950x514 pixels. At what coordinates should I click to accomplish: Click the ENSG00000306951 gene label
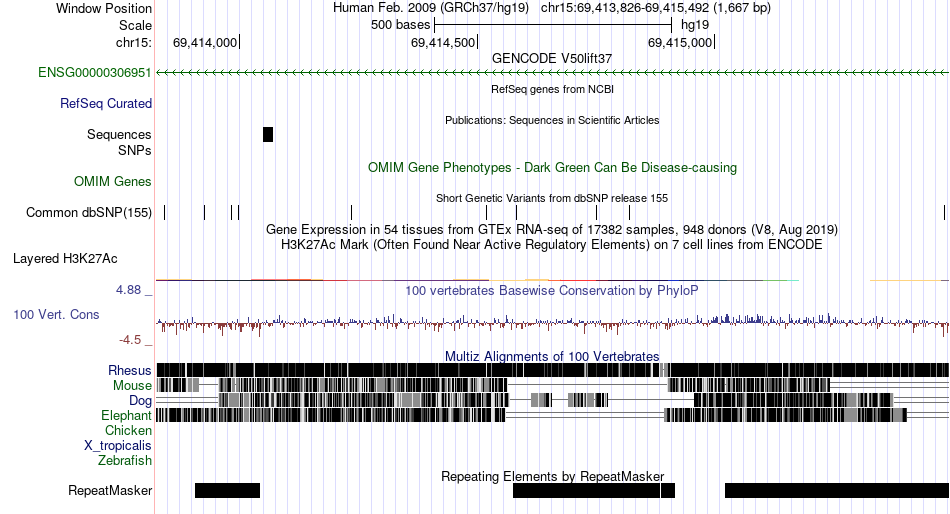point(95,73)
